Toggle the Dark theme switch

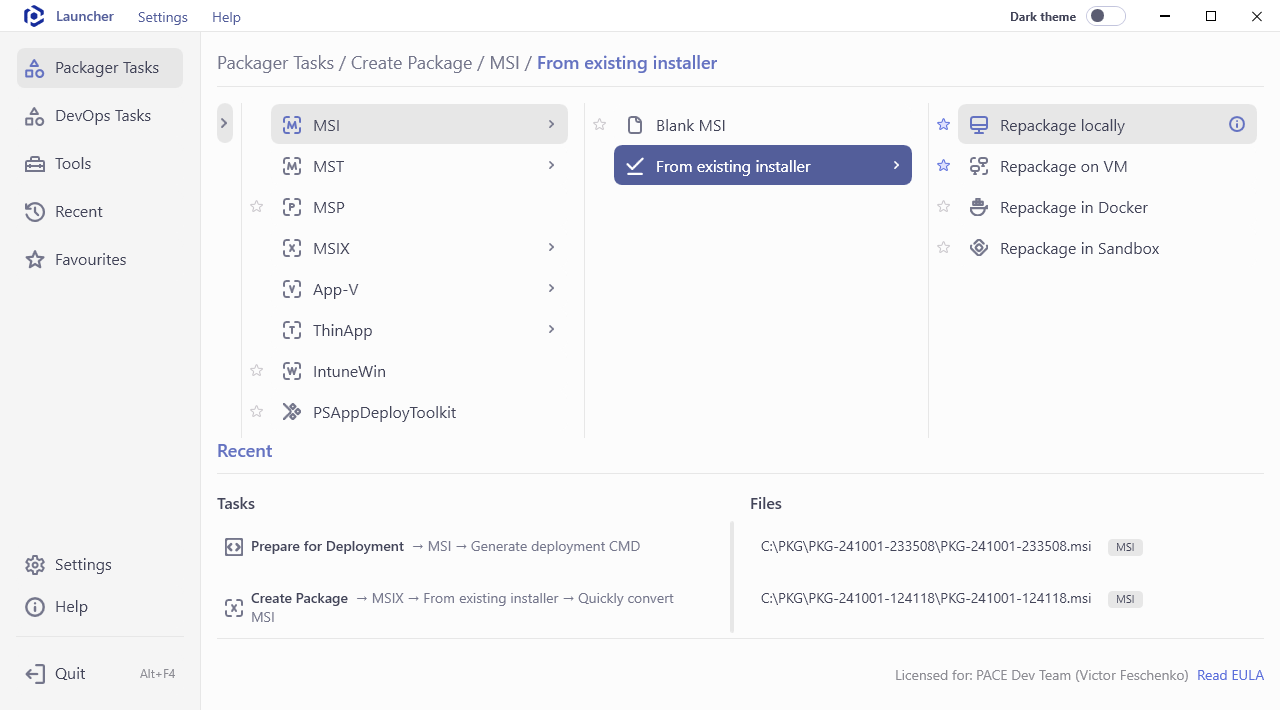[1106, 16]
